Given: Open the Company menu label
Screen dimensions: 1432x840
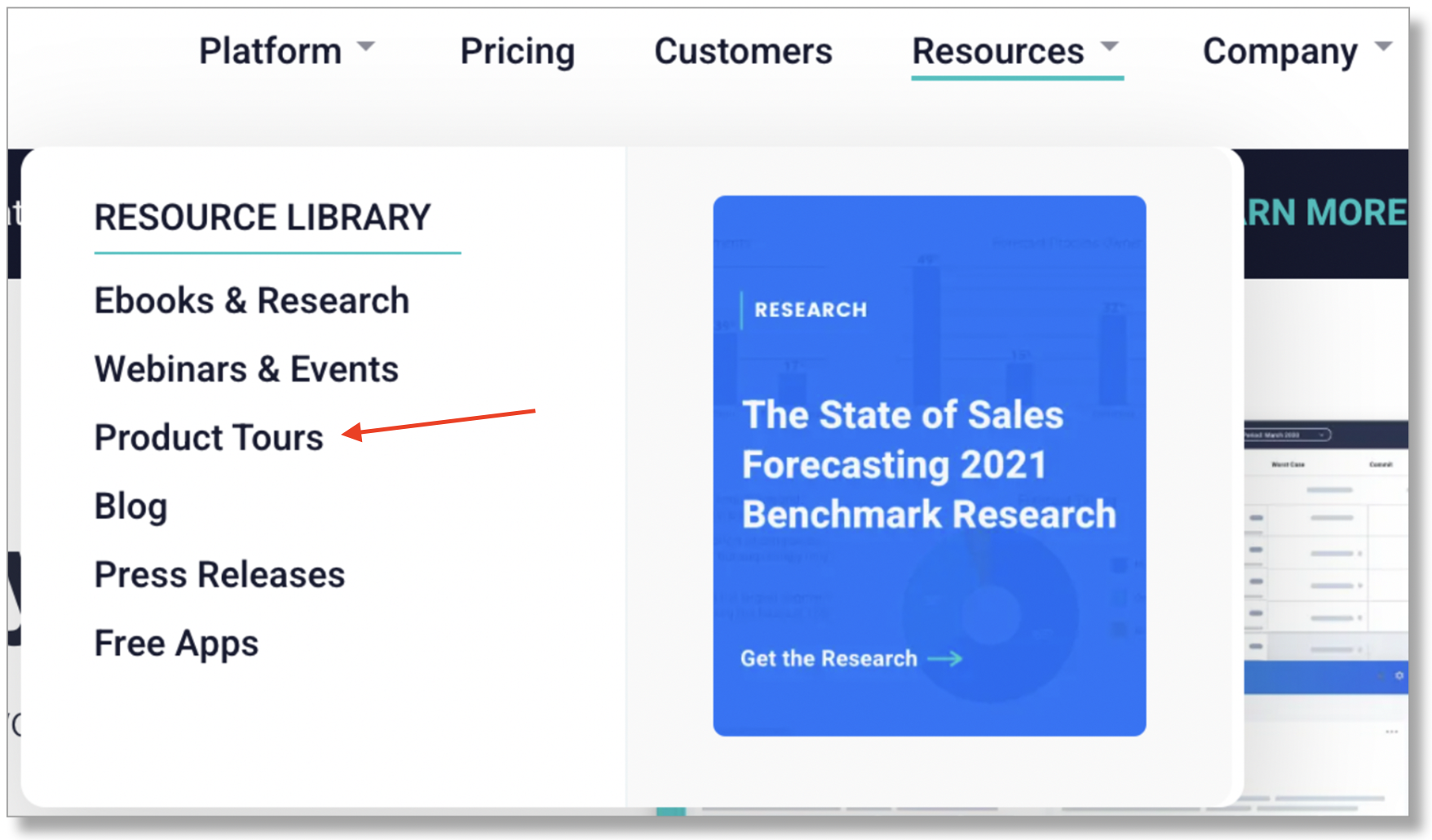Looking at the screenshot, I should pyautogui.click(x=1280, y=53).
